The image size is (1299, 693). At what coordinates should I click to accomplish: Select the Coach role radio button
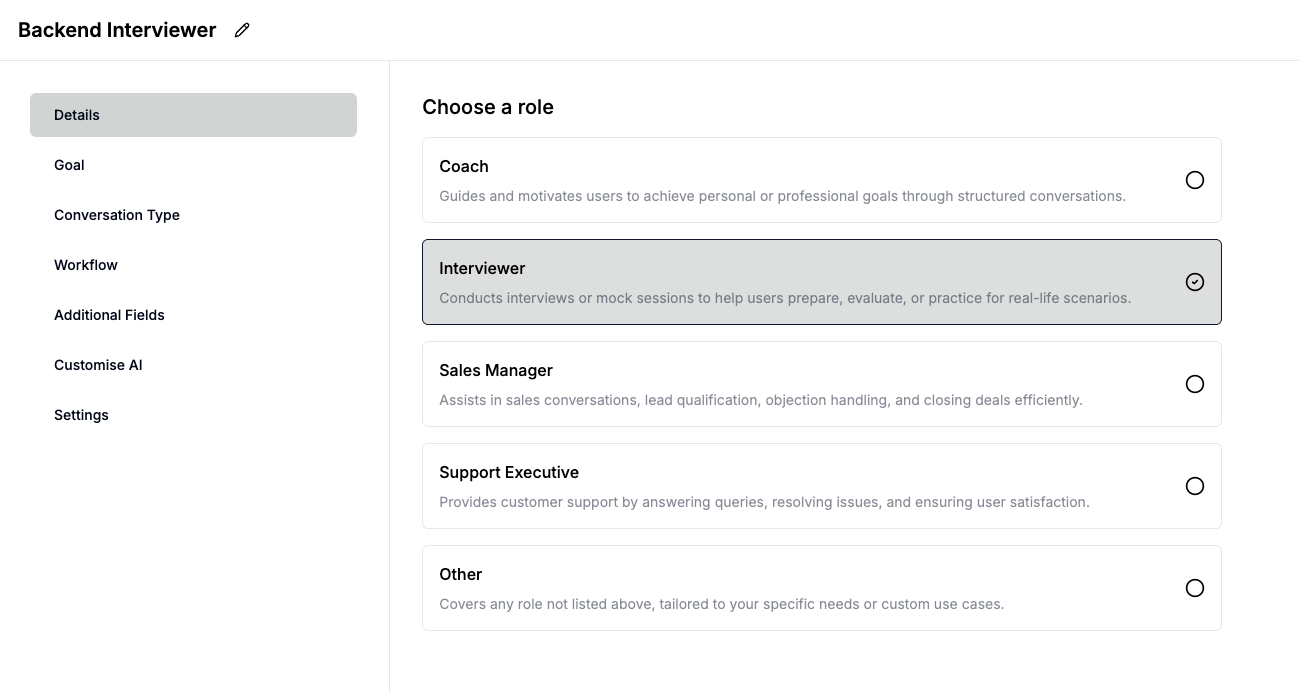click(x=1195, y=180)
